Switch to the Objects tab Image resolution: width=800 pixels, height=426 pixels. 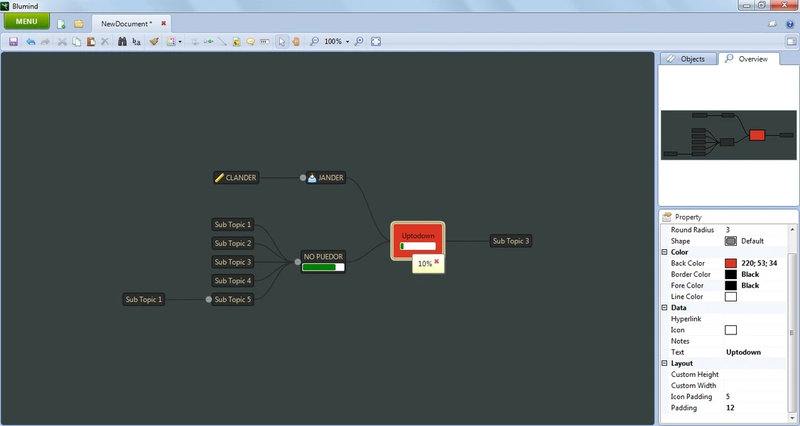687,59
